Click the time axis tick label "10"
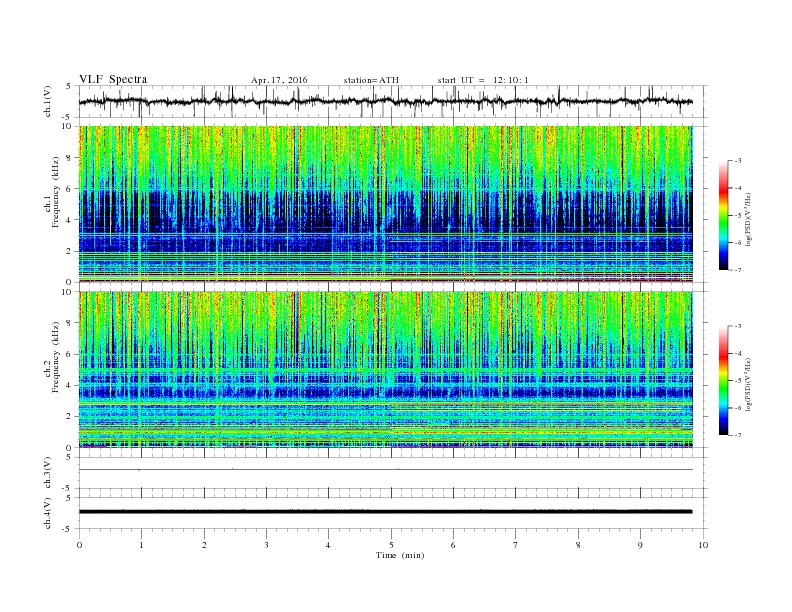This screenshot has height=612, width=792. tap(703, 545)
